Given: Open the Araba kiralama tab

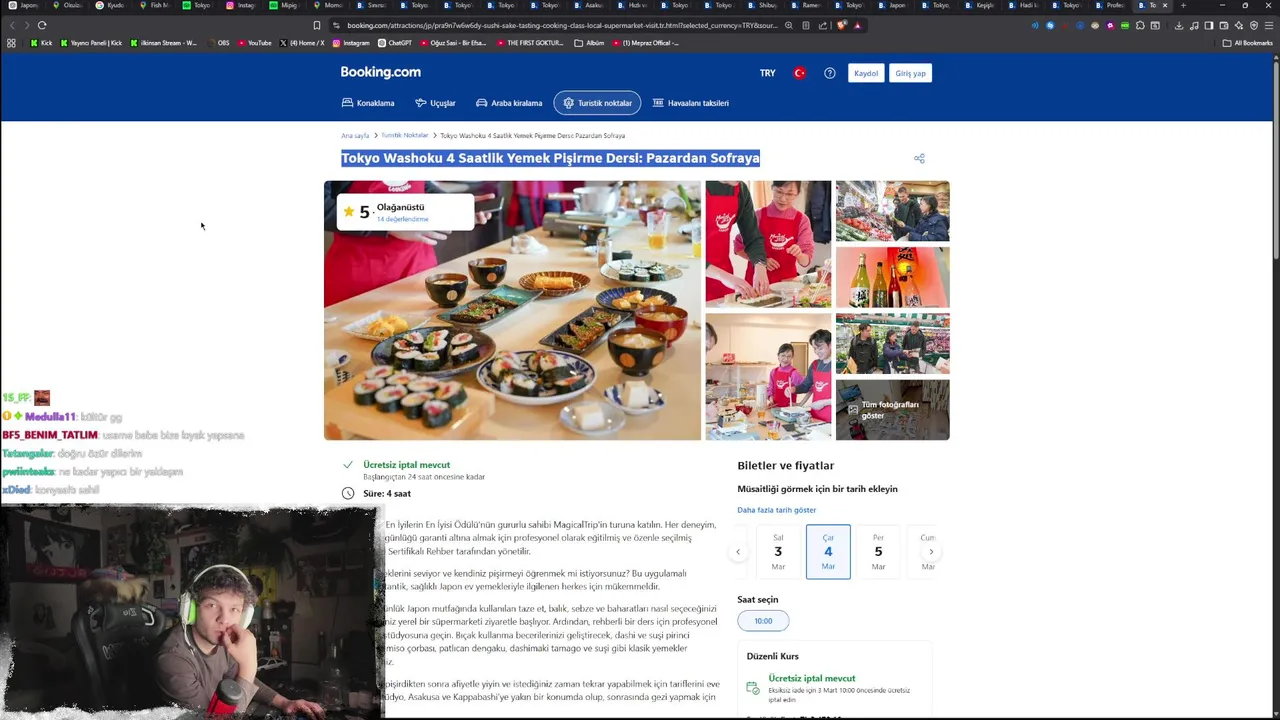Looking at the screenshot, I should [x=509, y=103].
